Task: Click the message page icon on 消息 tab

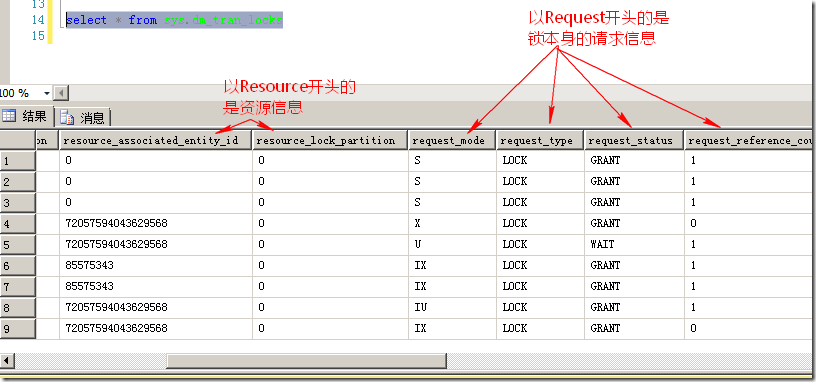Action: tap(67, 118)
